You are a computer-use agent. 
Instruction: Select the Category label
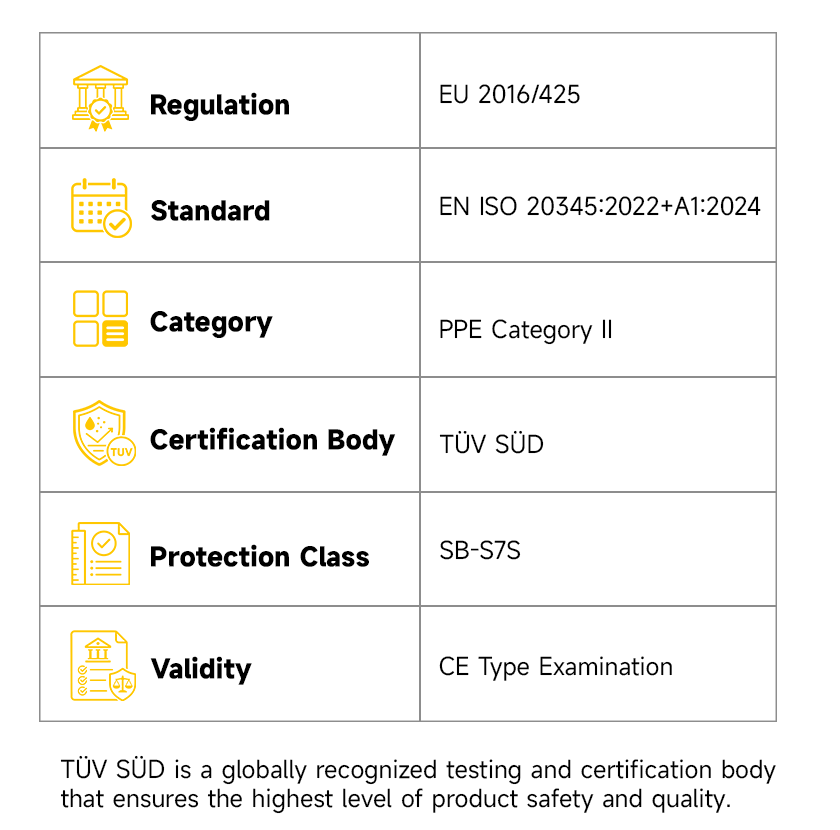tap(211, 323)
